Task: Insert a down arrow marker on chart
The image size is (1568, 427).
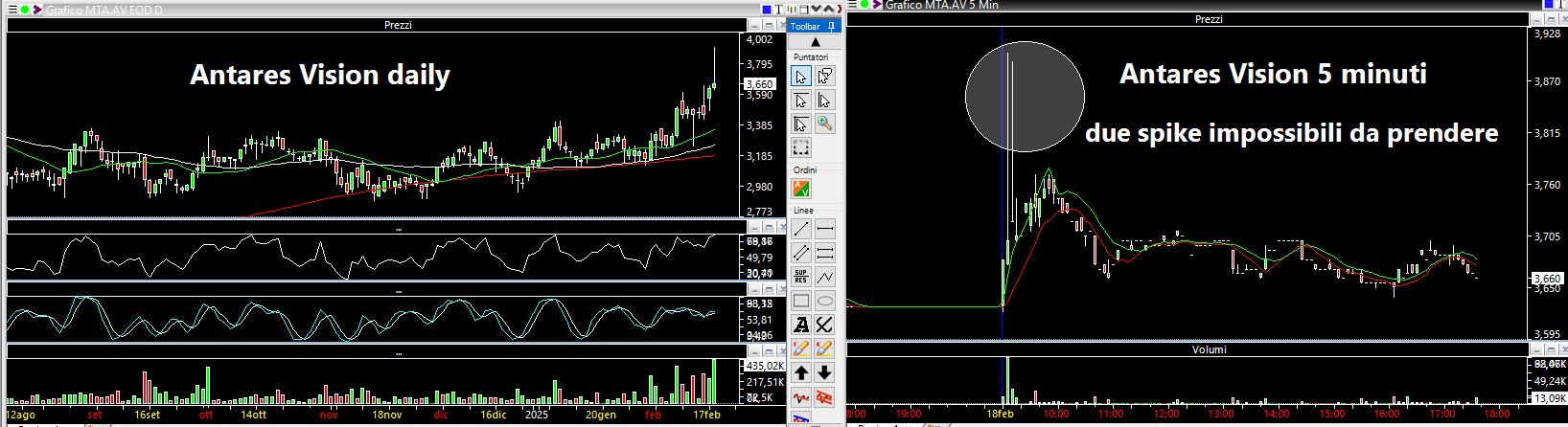Action: click(x=824, y=372)
